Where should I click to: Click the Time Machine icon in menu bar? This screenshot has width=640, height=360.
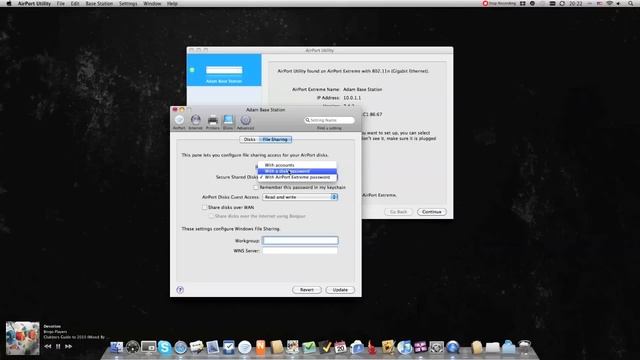(562, 3)
